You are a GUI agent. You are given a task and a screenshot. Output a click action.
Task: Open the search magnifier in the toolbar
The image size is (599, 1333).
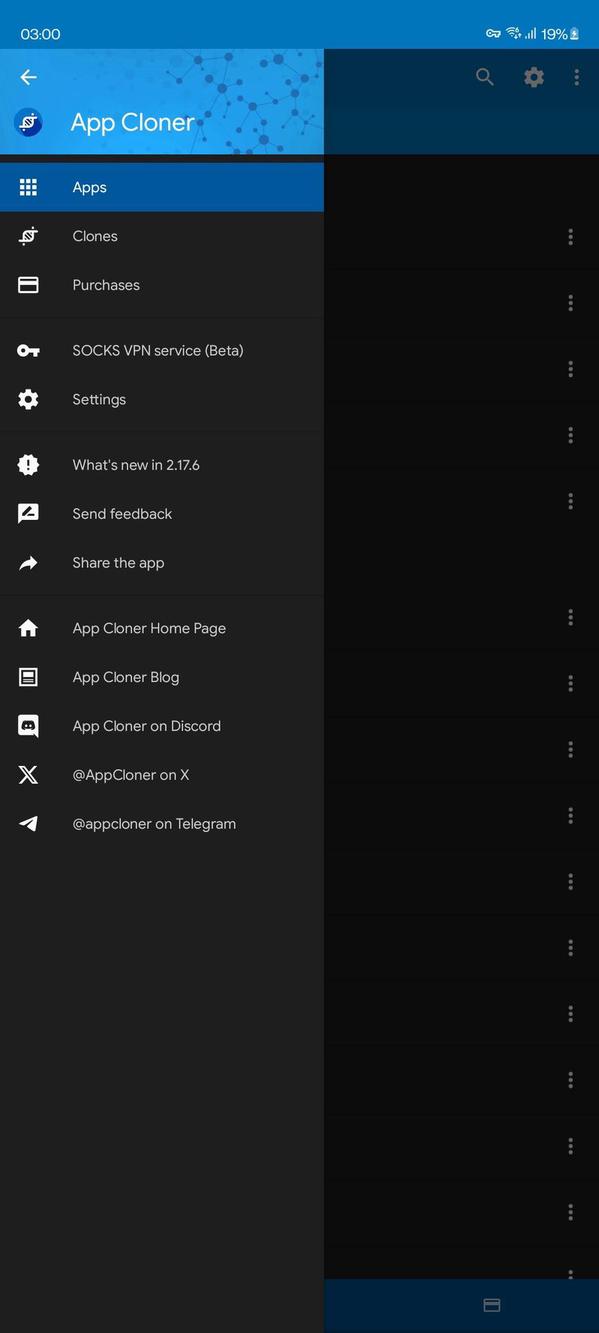point(484,77)
